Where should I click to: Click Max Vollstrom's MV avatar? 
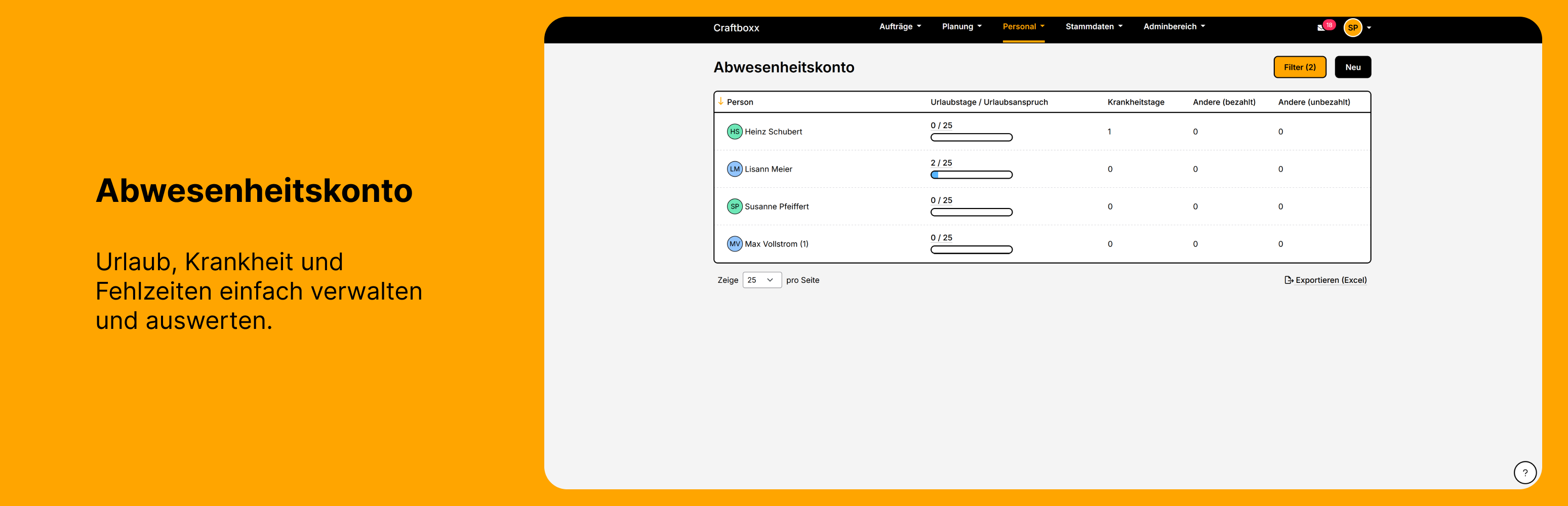[734, 244]
